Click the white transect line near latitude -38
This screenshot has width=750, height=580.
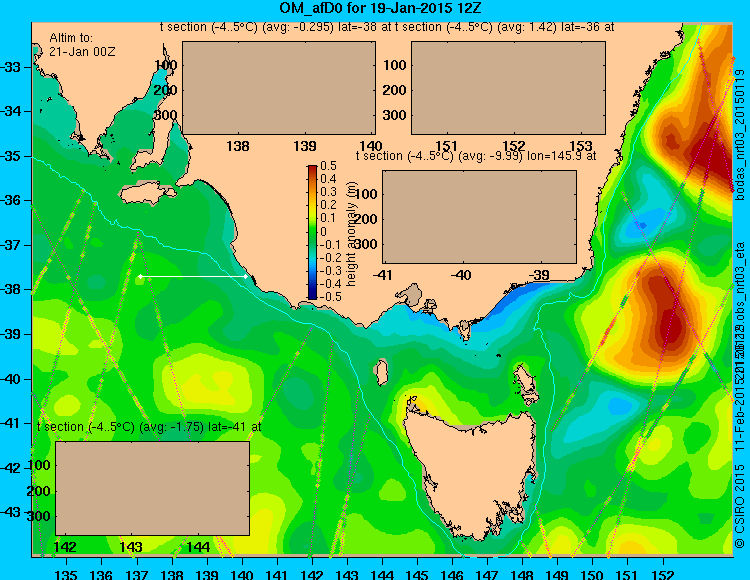click(x=193, y=276)
